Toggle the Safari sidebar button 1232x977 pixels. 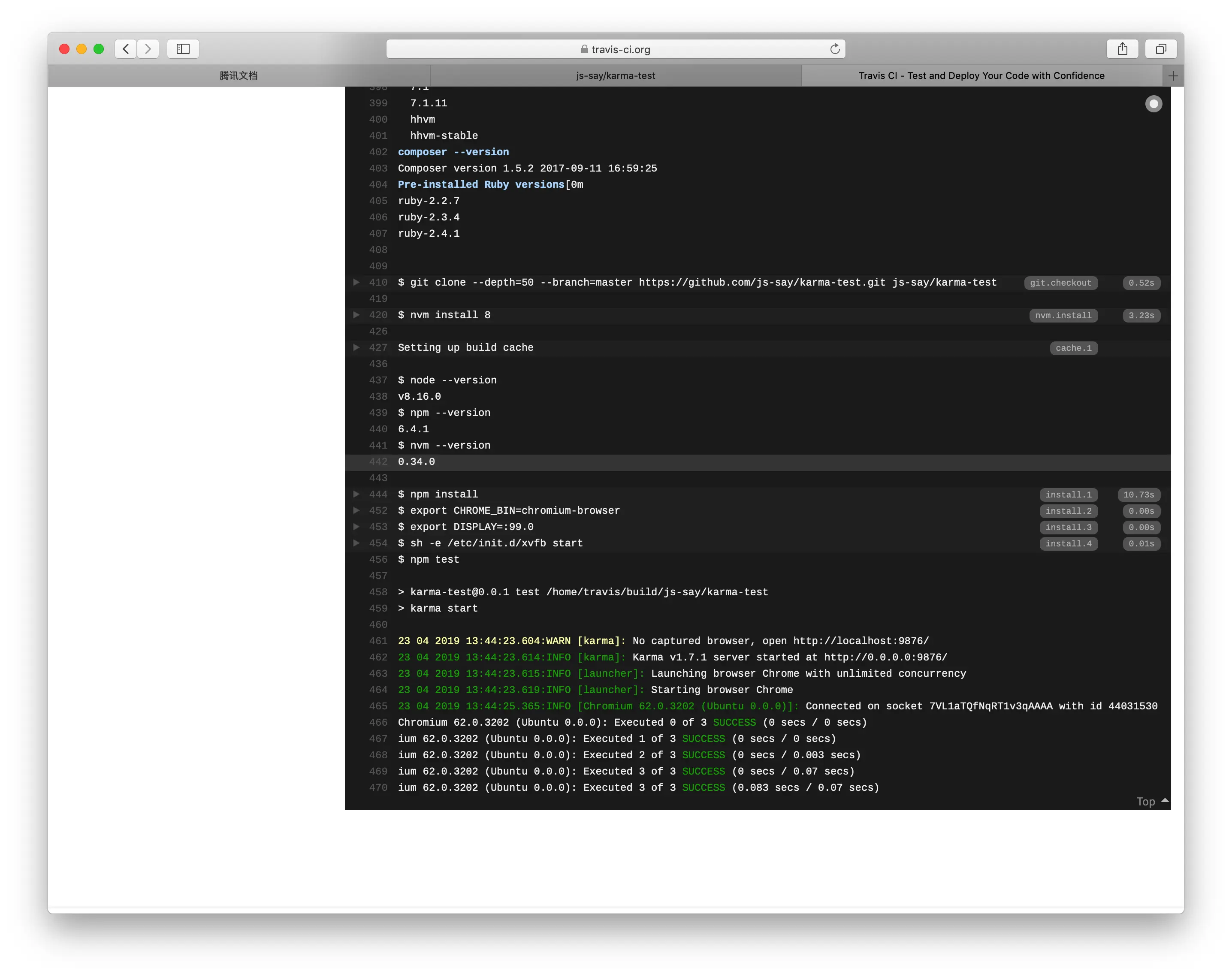(x=183, y=49)
